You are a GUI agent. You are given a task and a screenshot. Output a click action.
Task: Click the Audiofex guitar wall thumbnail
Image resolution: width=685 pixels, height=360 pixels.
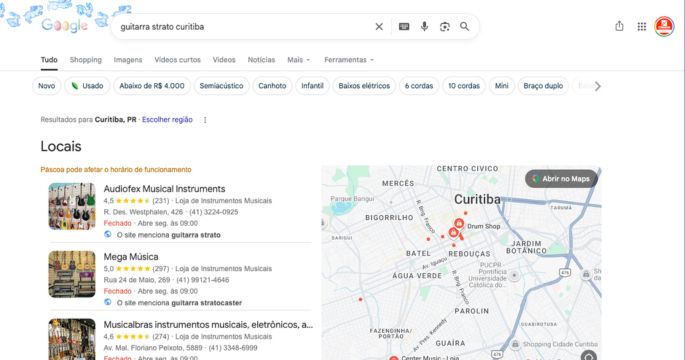pyautogui.click(x=72, y=206)
